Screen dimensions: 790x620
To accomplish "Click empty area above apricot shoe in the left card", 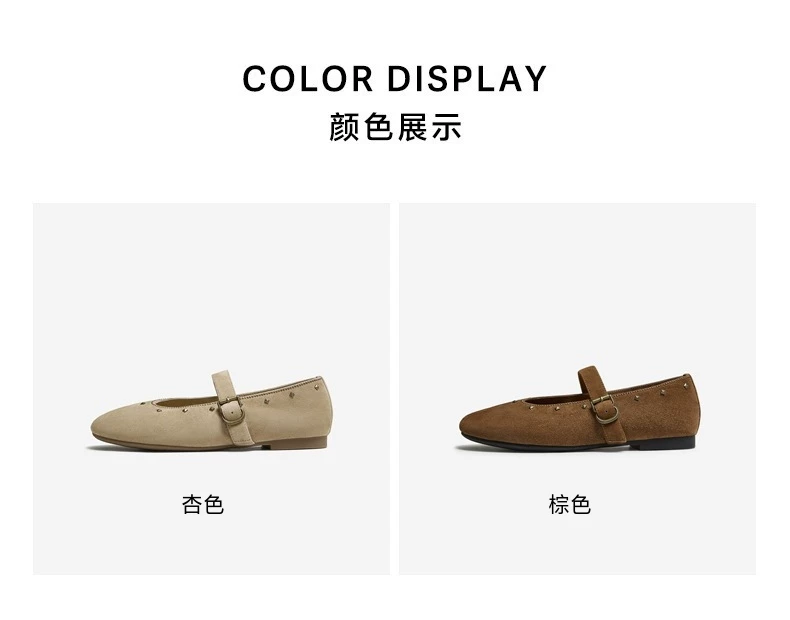I will pos(211,282).
